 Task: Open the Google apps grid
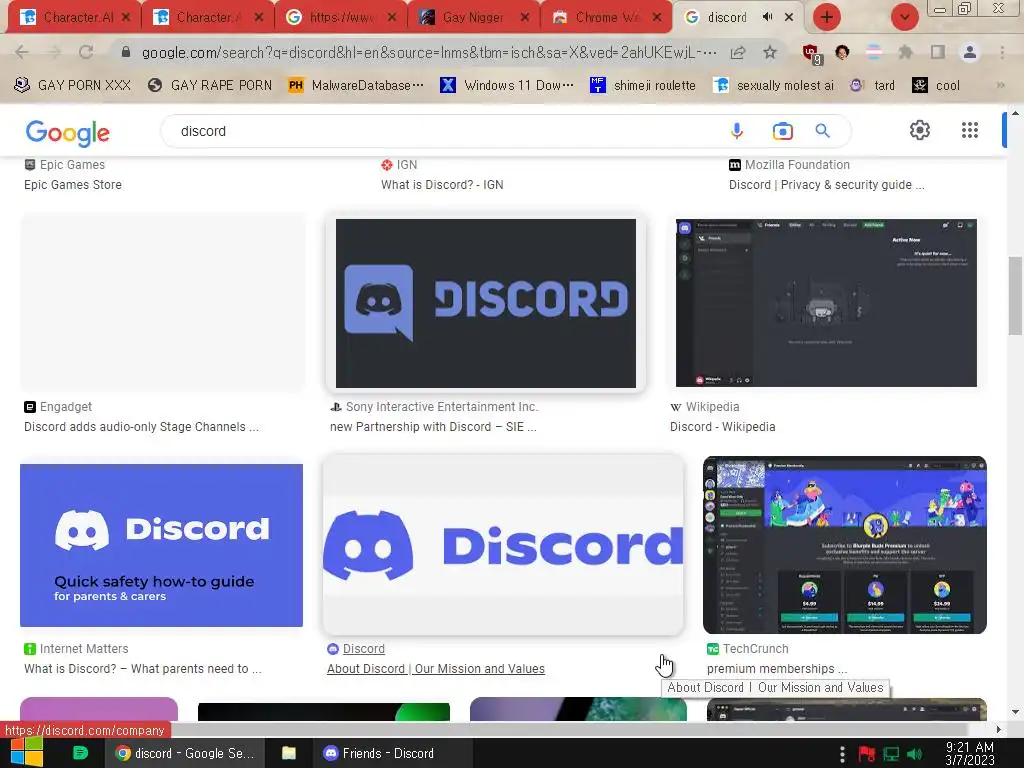(x=970, y=130)
